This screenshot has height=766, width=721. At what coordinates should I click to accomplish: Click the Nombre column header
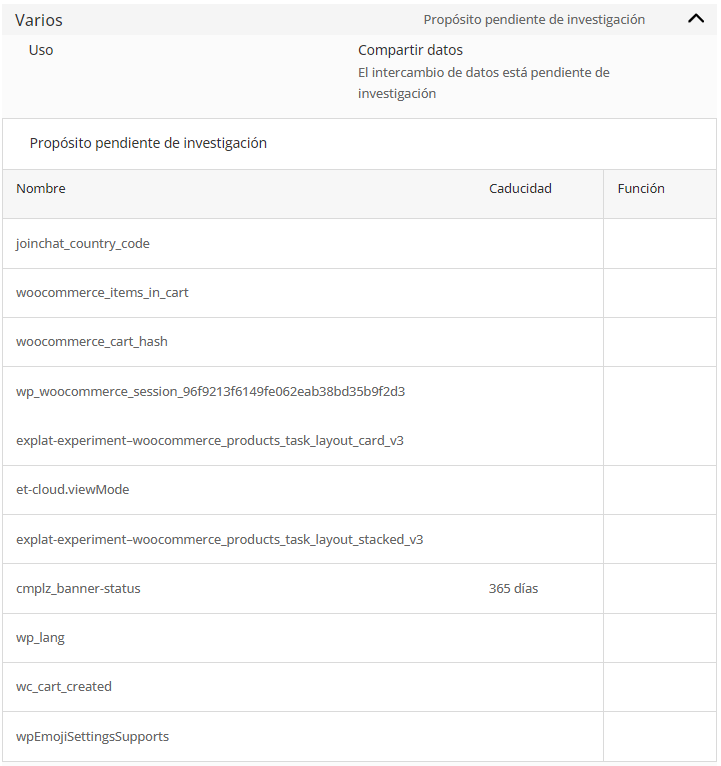click(x=41, y=189)
